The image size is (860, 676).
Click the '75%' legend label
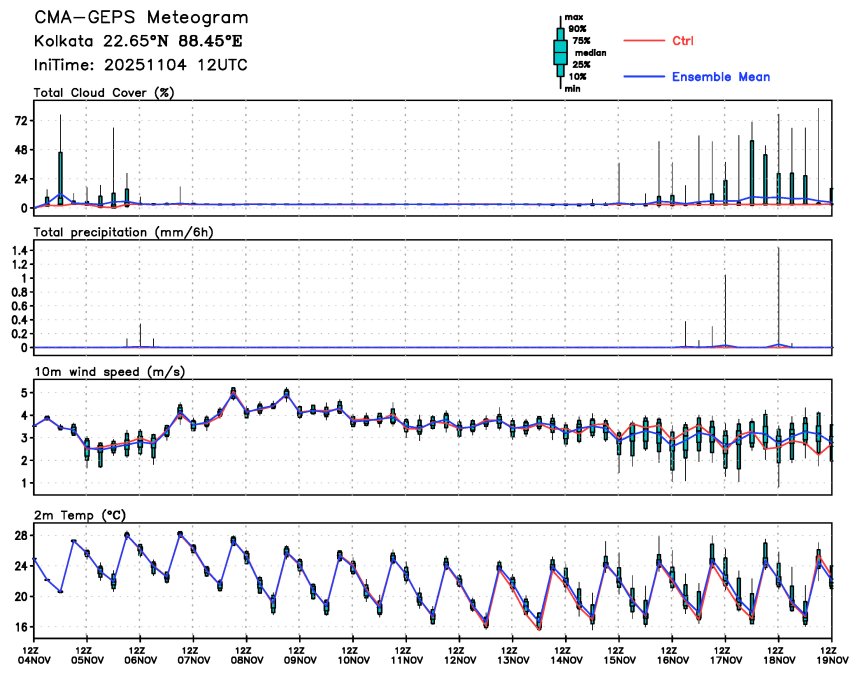click(581, 41)
